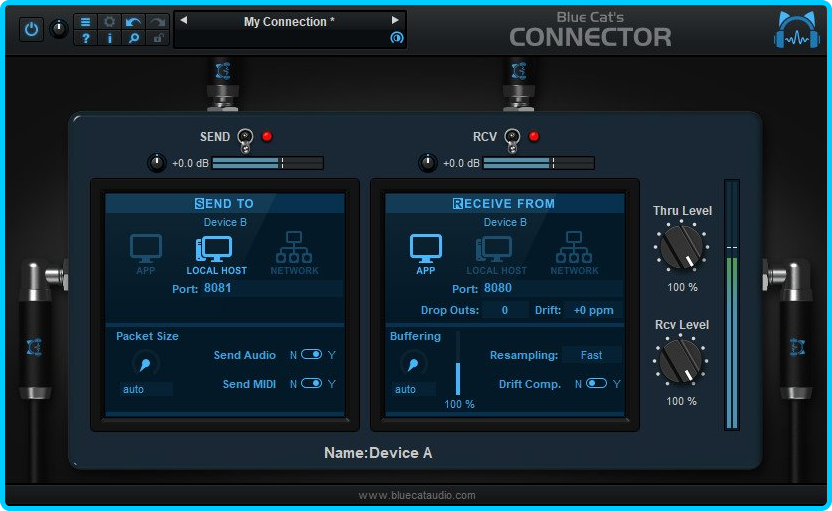Click the SEND level meter bar
832x511 pixels.
(268, 163)
